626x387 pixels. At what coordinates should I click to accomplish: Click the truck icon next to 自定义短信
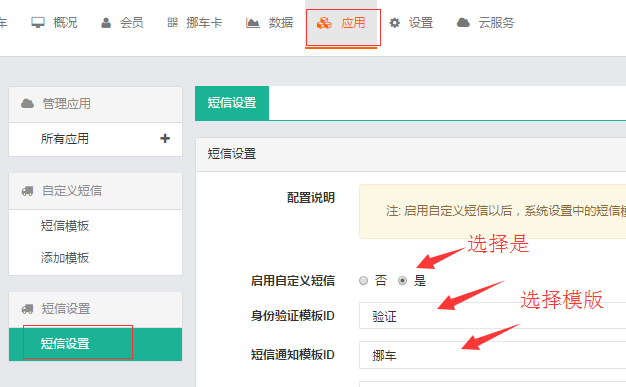coord(28,191)
